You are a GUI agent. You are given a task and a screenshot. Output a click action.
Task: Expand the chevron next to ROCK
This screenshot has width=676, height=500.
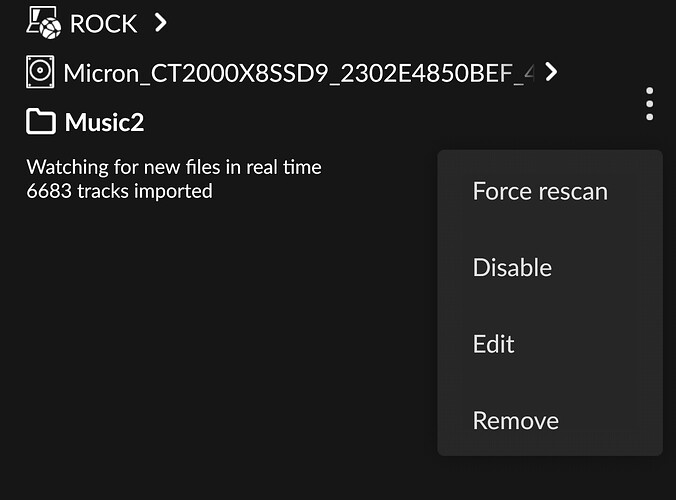pyautogui.click(x=160, y=22)
